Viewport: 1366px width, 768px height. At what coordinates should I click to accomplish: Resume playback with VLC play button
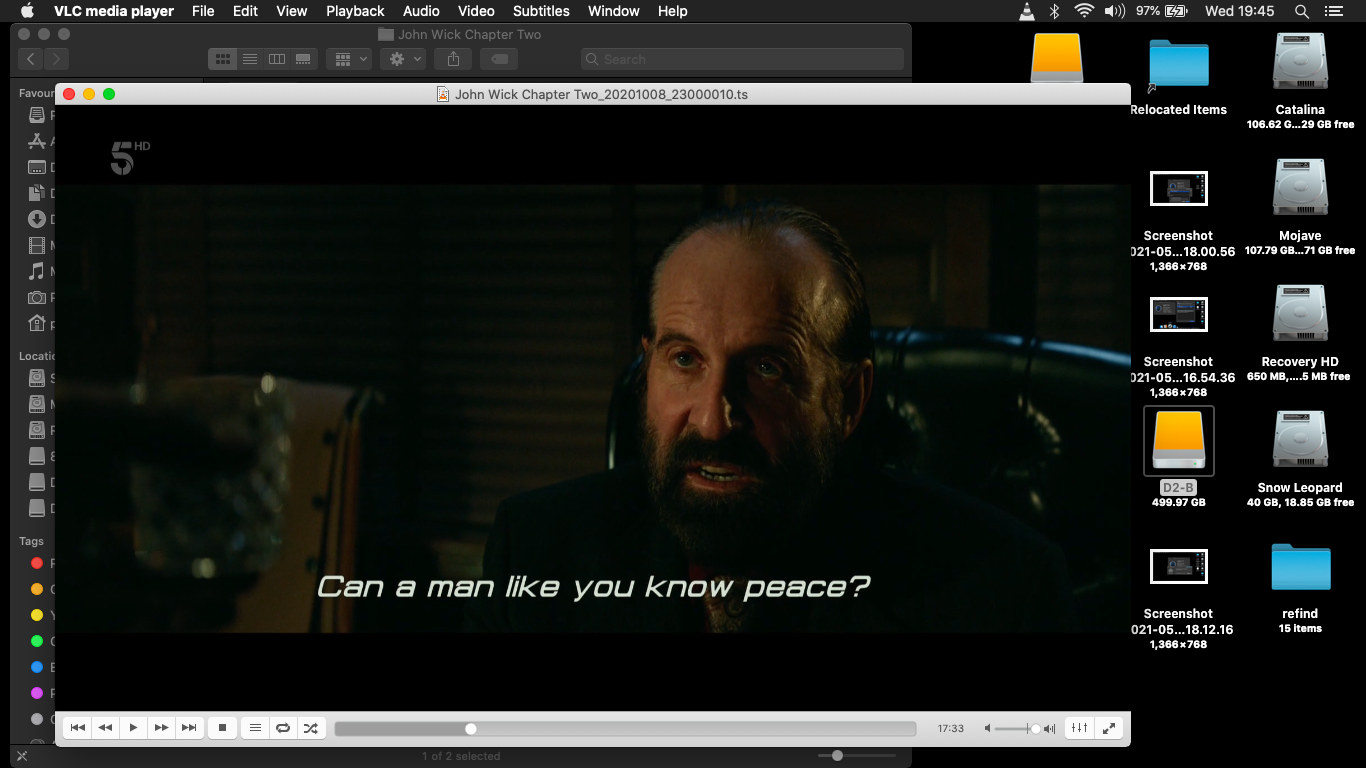pyautogui.click(x=133, y=728)
